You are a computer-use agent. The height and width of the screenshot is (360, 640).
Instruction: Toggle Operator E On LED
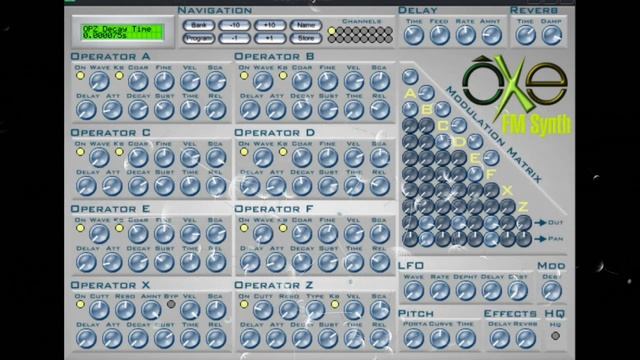click(x=80, y=228)
